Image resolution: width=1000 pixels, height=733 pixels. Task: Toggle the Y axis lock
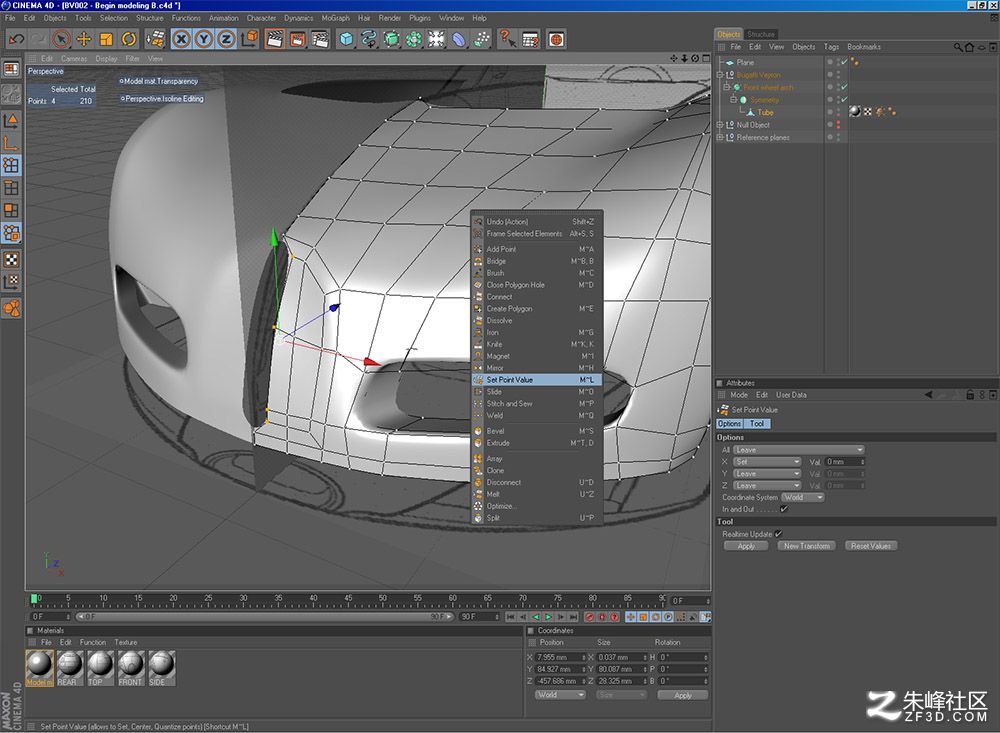[203, 40]
